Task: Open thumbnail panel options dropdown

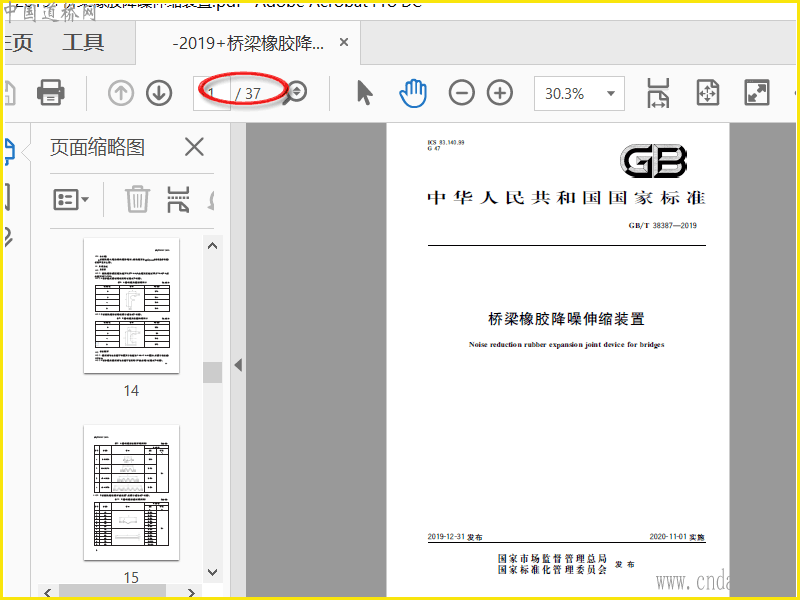Action: (71, 199)
